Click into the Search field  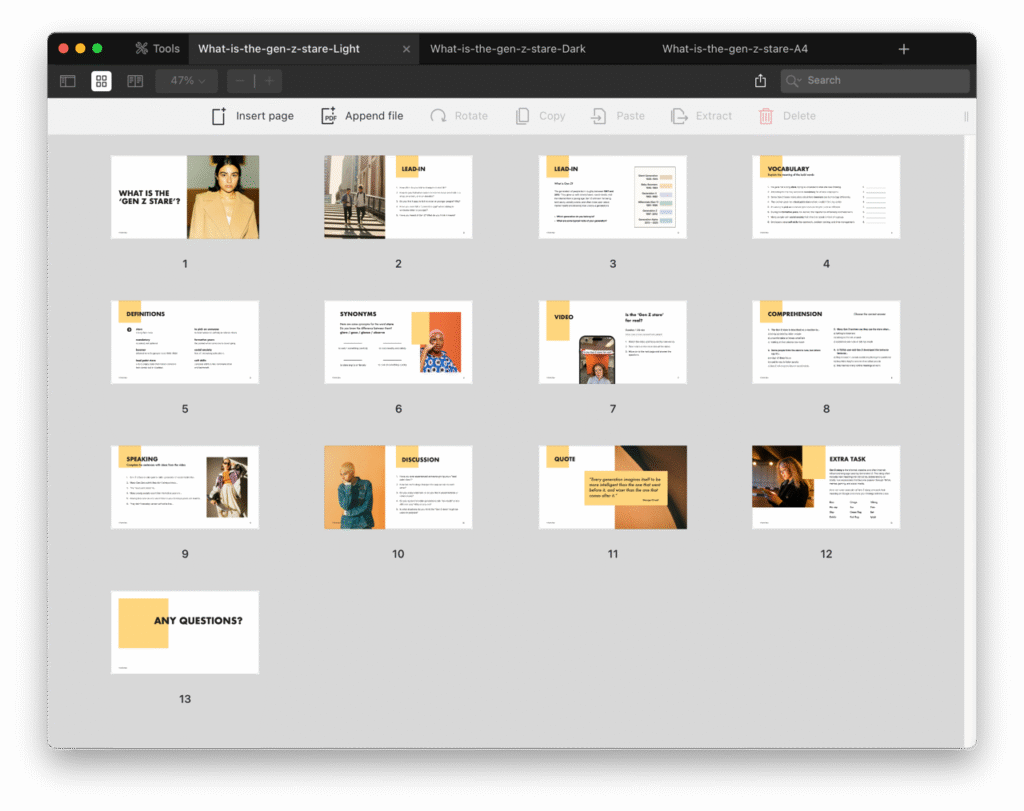pyautogui.click(x=880, y=81)
